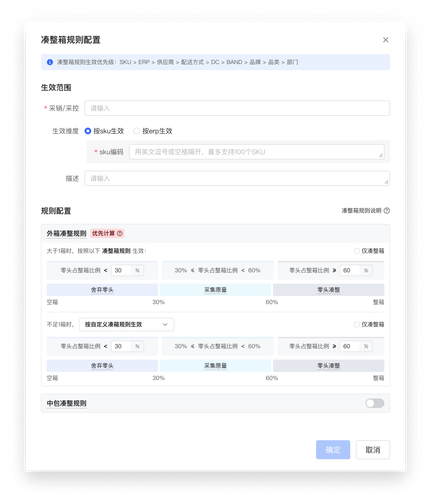Image resolution: width=431 pixels, height=500 pixels.
Task: Click the question mark icon beside 凑整箱规则说明
Action: (386, 211)
